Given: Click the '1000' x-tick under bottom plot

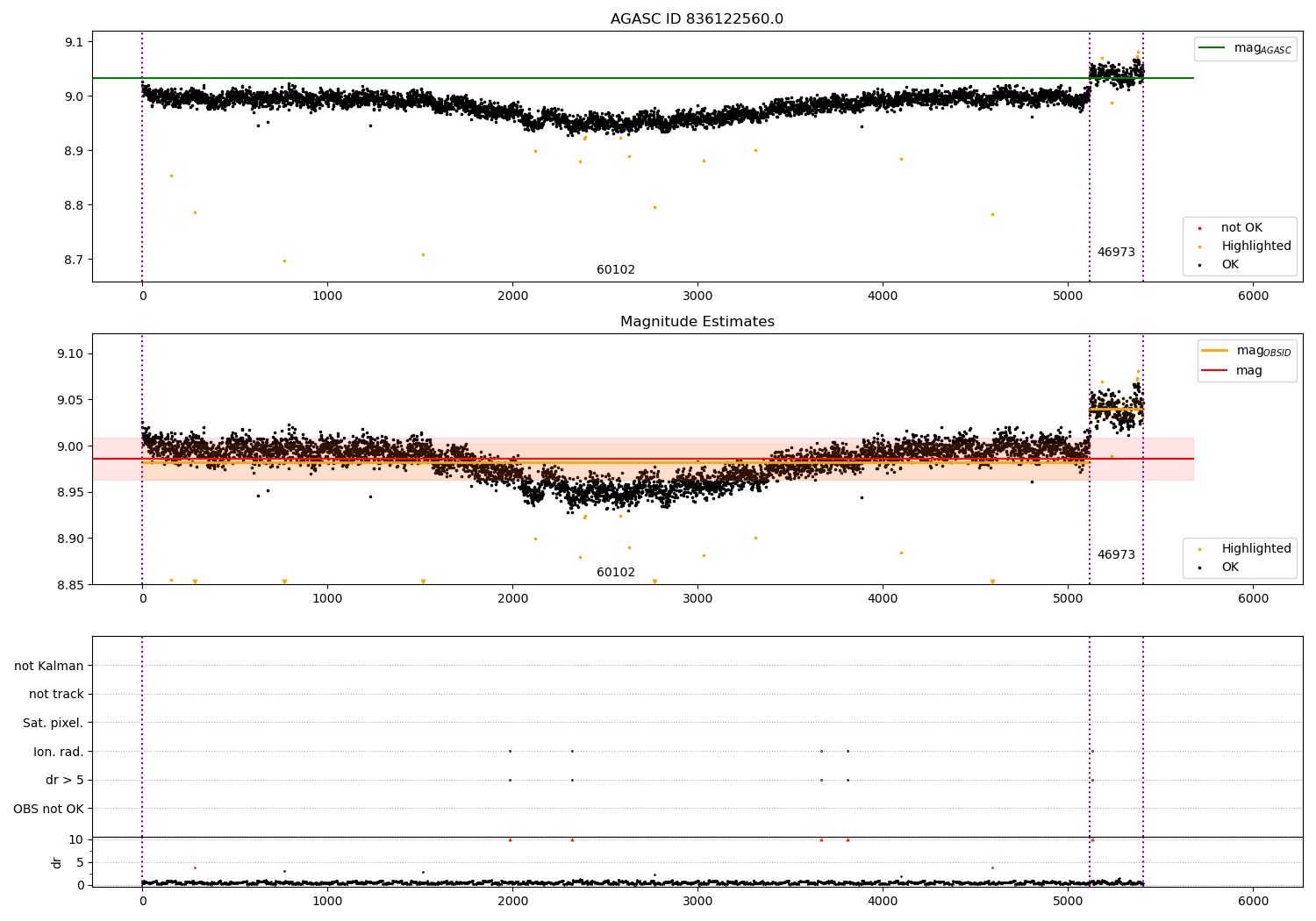Looking at the screenshot, I should (x=327, y=902).
